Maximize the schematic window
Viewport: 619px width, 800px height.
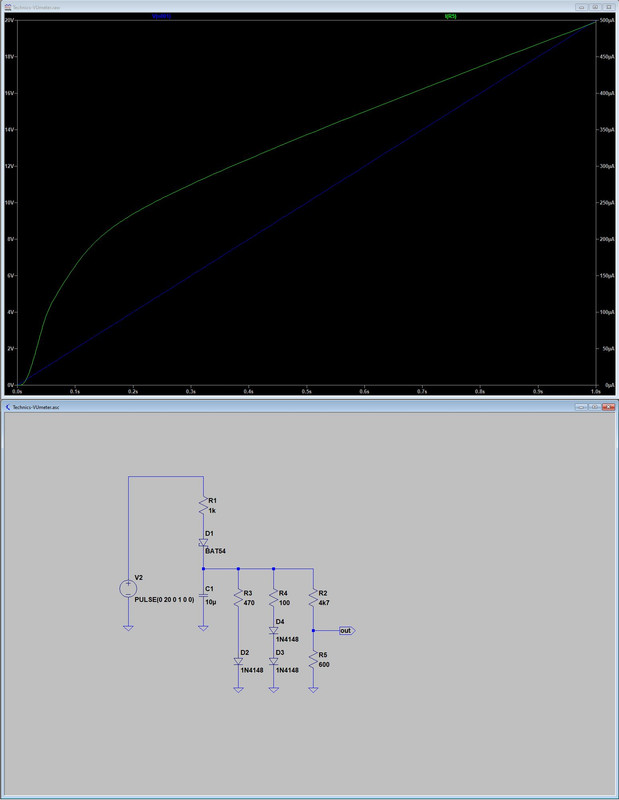(x=595, y=407)
